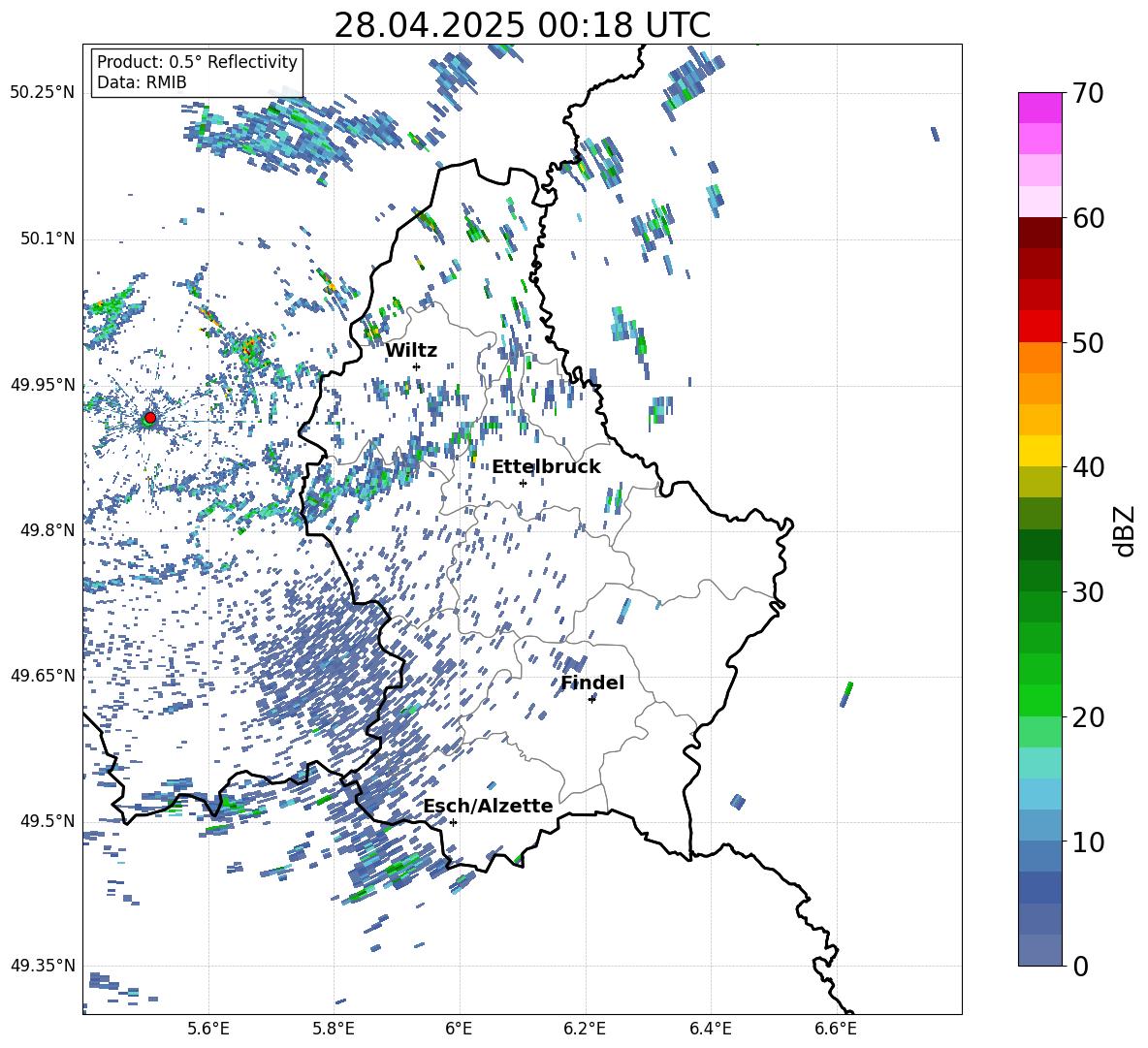The image size is (1148, 1048).
Task: Click the 49.5°N latitude label
Action: tap(48, 821)
